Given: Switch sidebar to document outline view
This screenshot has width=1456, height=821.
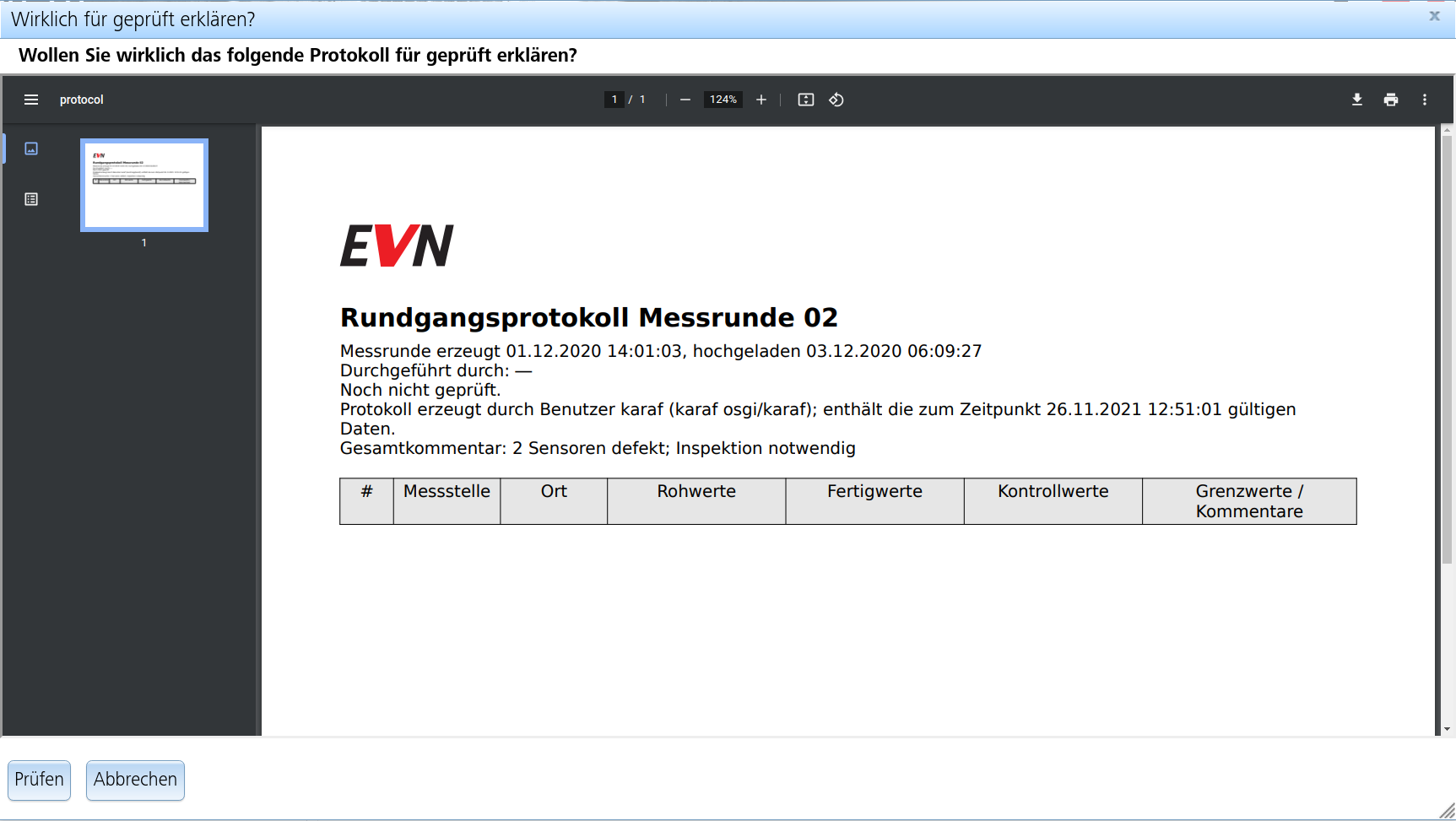Looking at the screenshot, I should pos(31,199).
